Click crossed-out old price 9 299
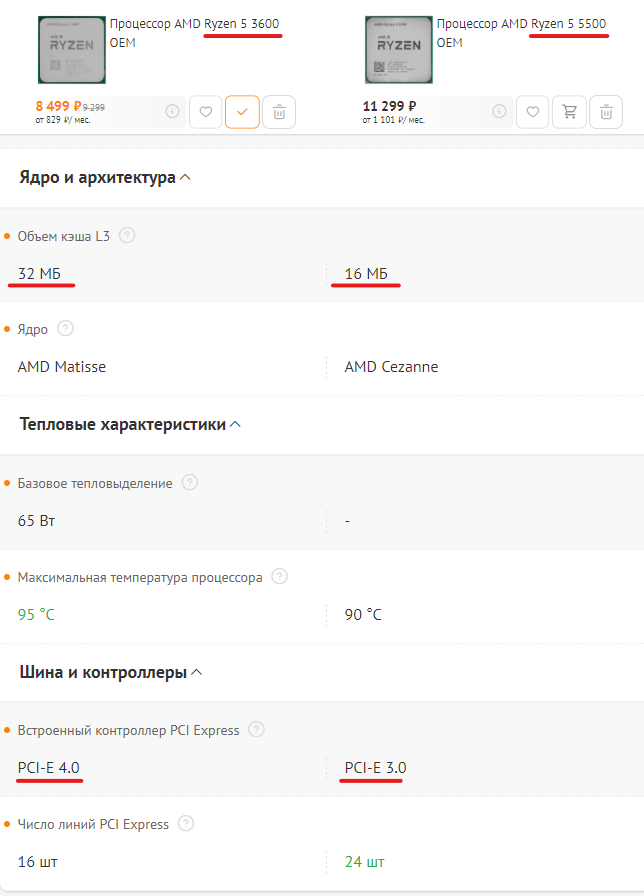 [94, 107]
